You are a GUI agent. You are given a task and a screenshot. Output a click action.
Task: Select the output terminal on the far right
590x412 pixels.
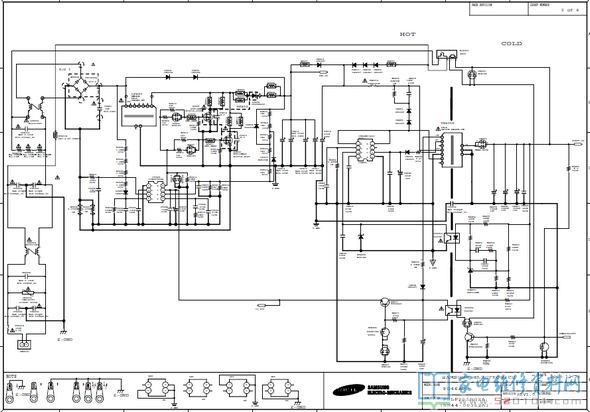pyautogui.click(x=577, y=144)
